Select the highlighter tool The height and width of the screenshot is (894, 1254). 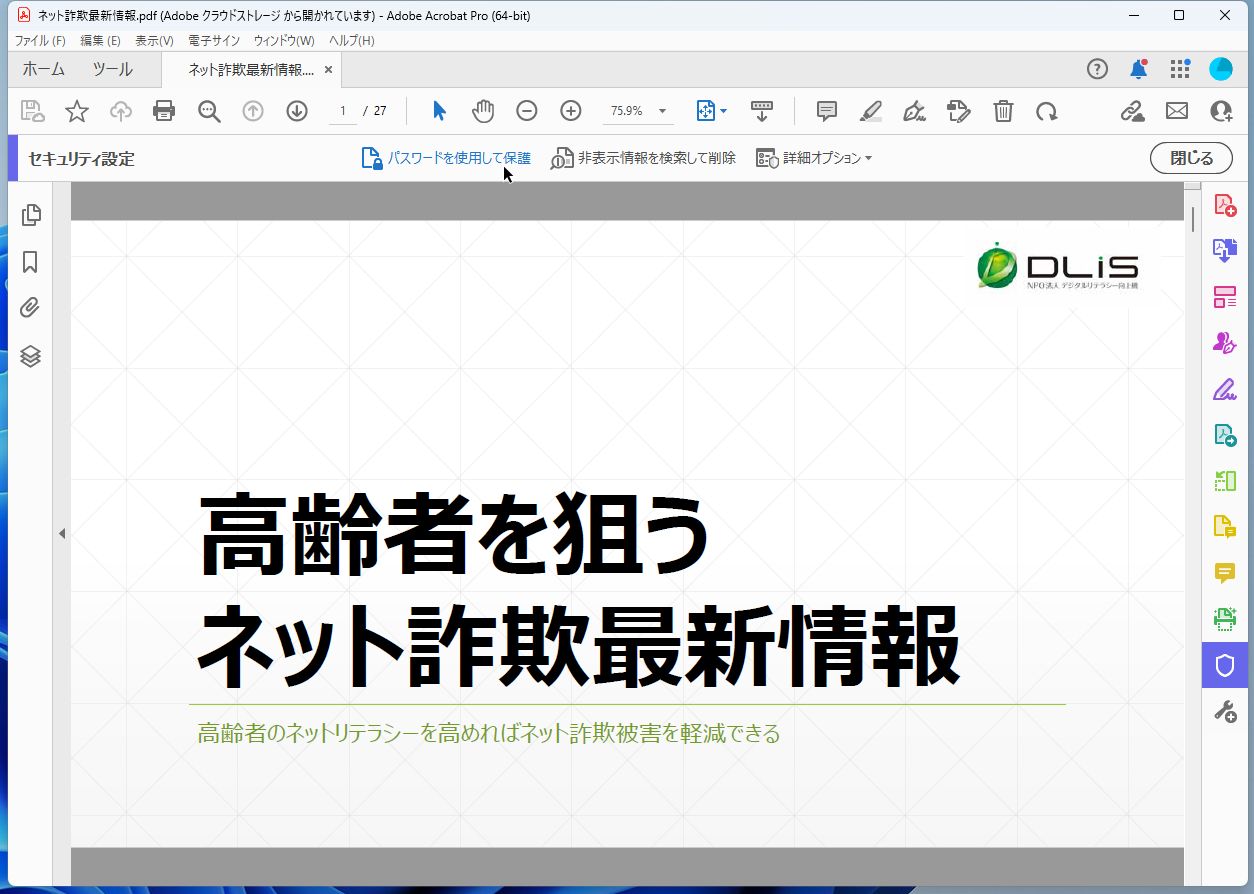tap(870, 110)
